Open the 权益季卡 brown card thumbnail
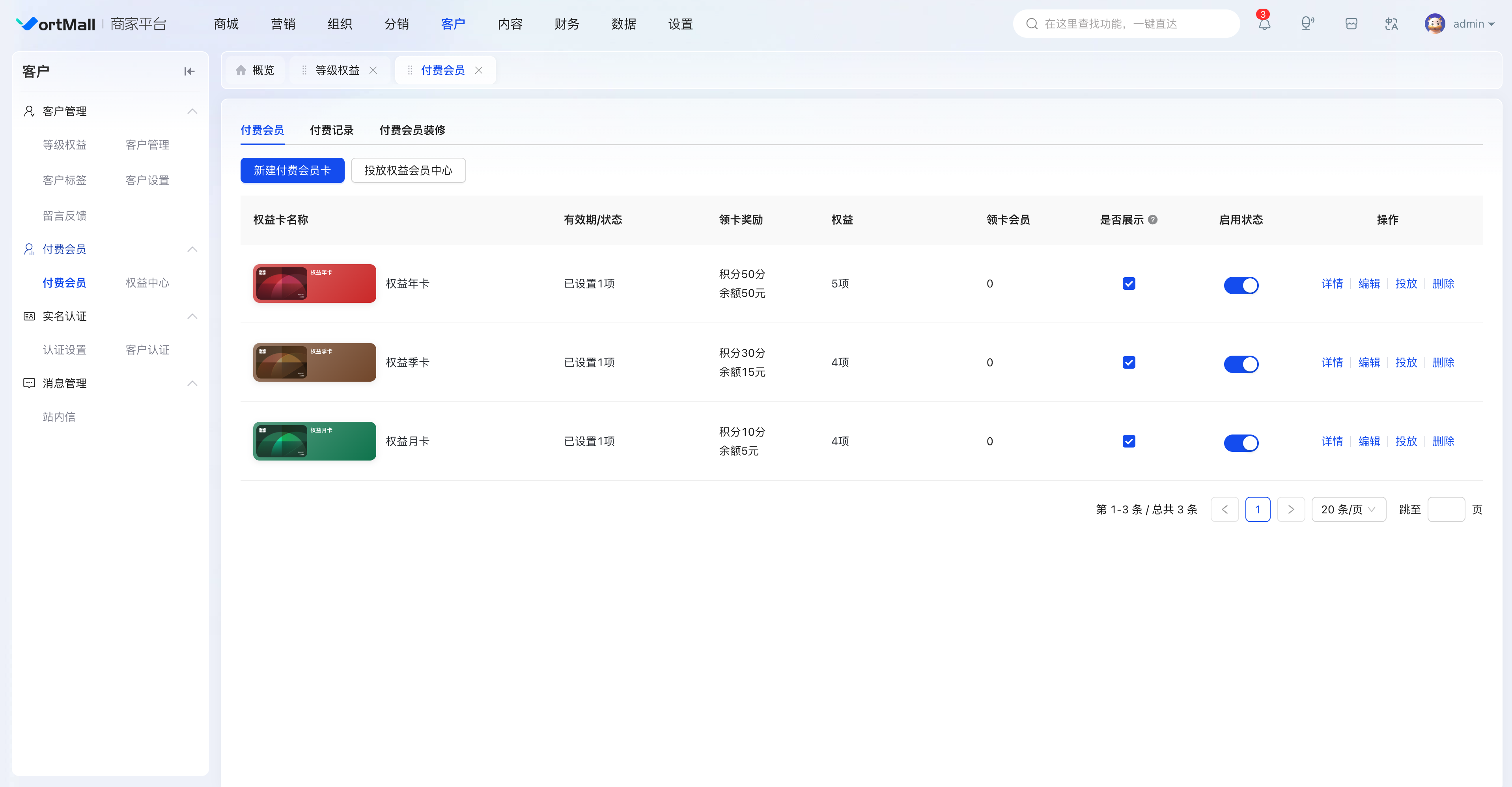This screenshot has height=787, width=1512. 314,362
